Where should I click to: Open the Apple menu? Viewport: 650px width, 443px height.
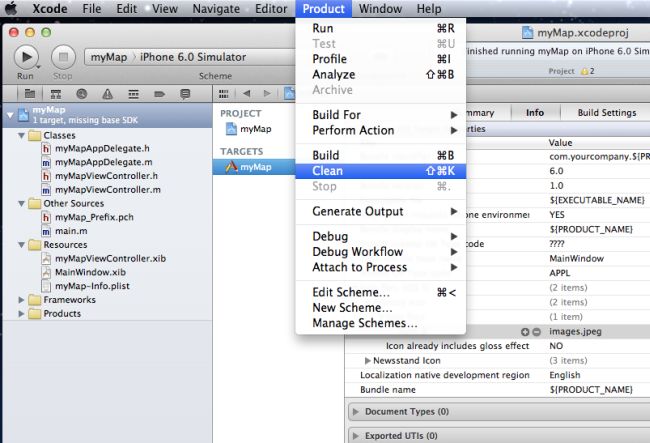click(x=11, y=8)
